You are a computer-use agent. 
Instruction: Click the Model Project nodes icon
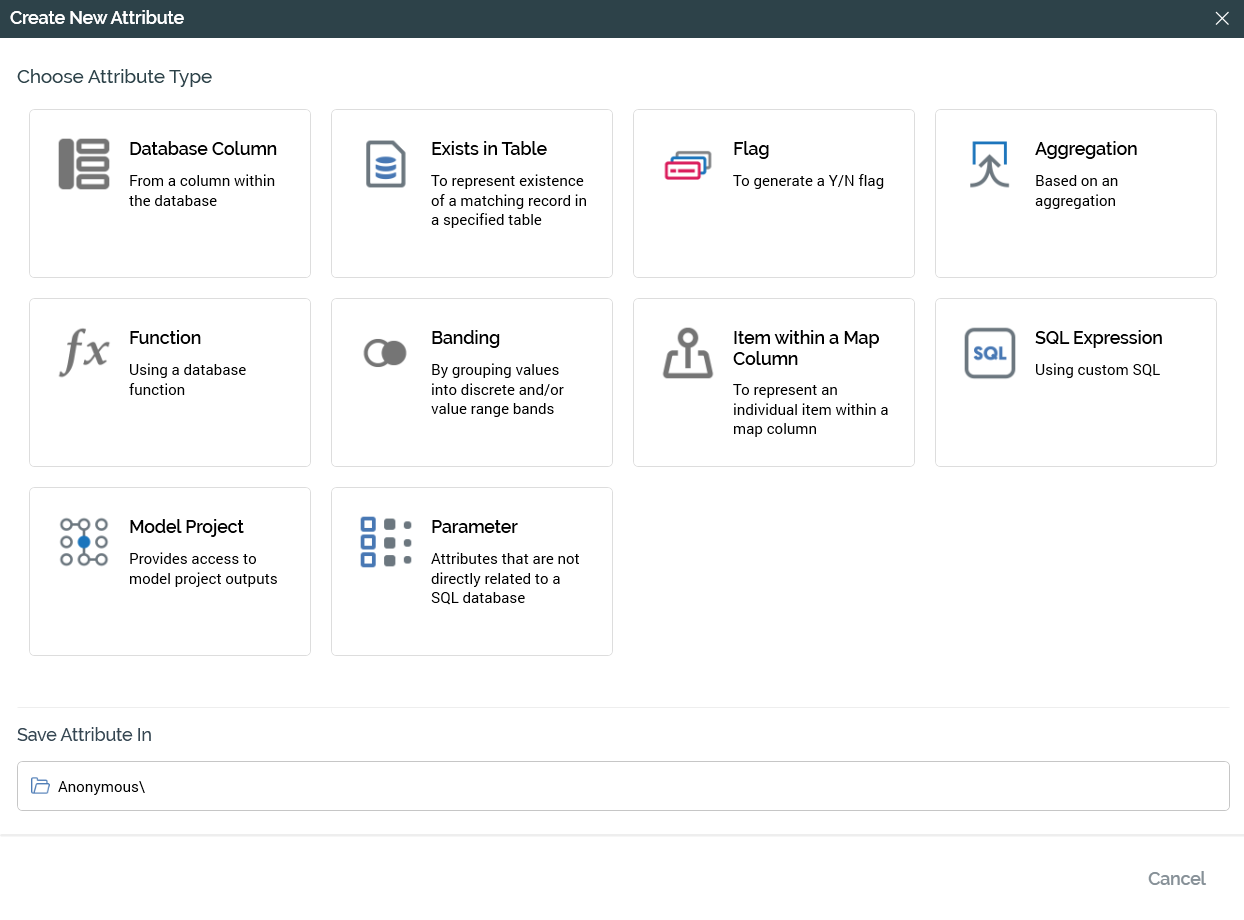(x=84, y=542)
